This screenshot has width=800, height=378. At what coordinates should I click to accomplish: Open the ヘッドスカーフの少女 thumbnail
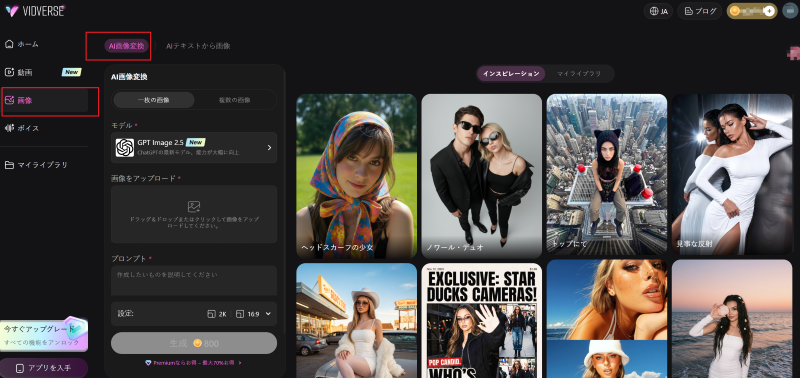point(357,175)
